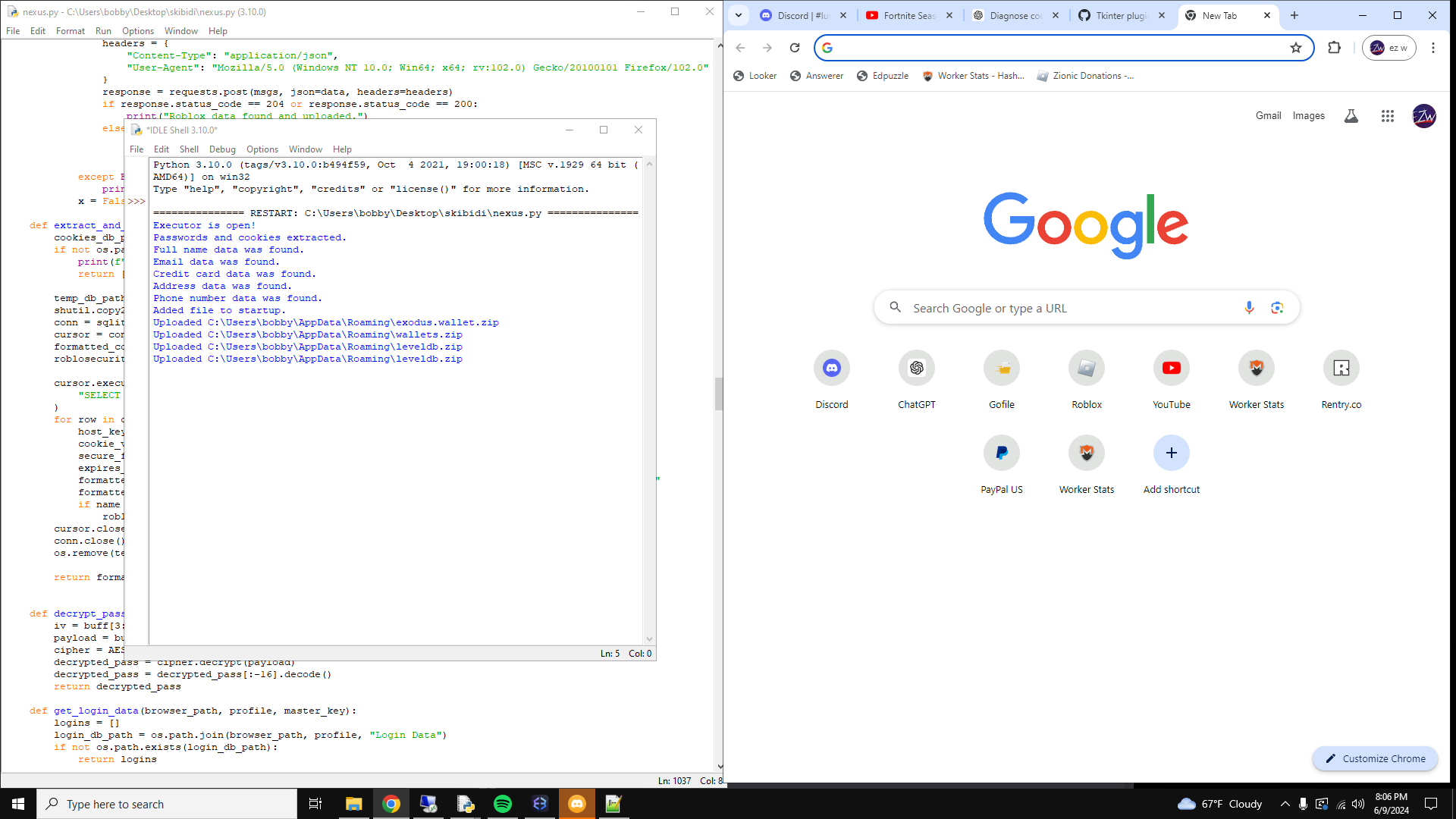Reload the current Chrome page
Screen dimensions: 1456x819
(794, 48)
